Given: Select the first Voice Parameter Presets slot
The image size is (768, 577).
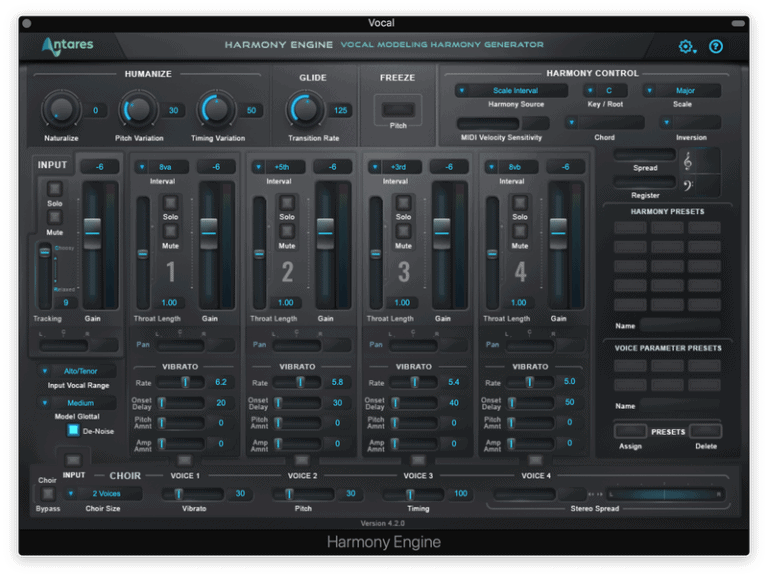Looking at the screenshot, I should click(x=630, y=365).
